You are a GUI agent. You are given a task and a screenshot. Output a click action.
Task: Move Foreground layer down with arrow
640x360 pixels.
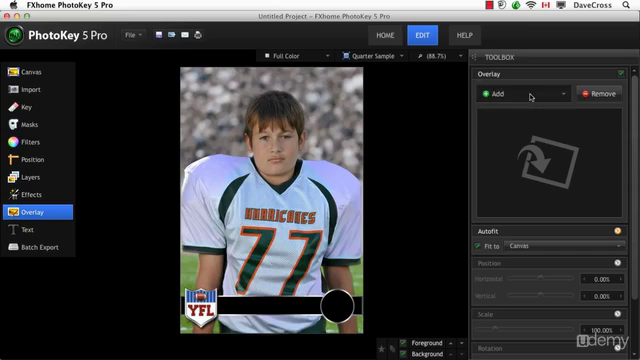click(x=462, y=343)
